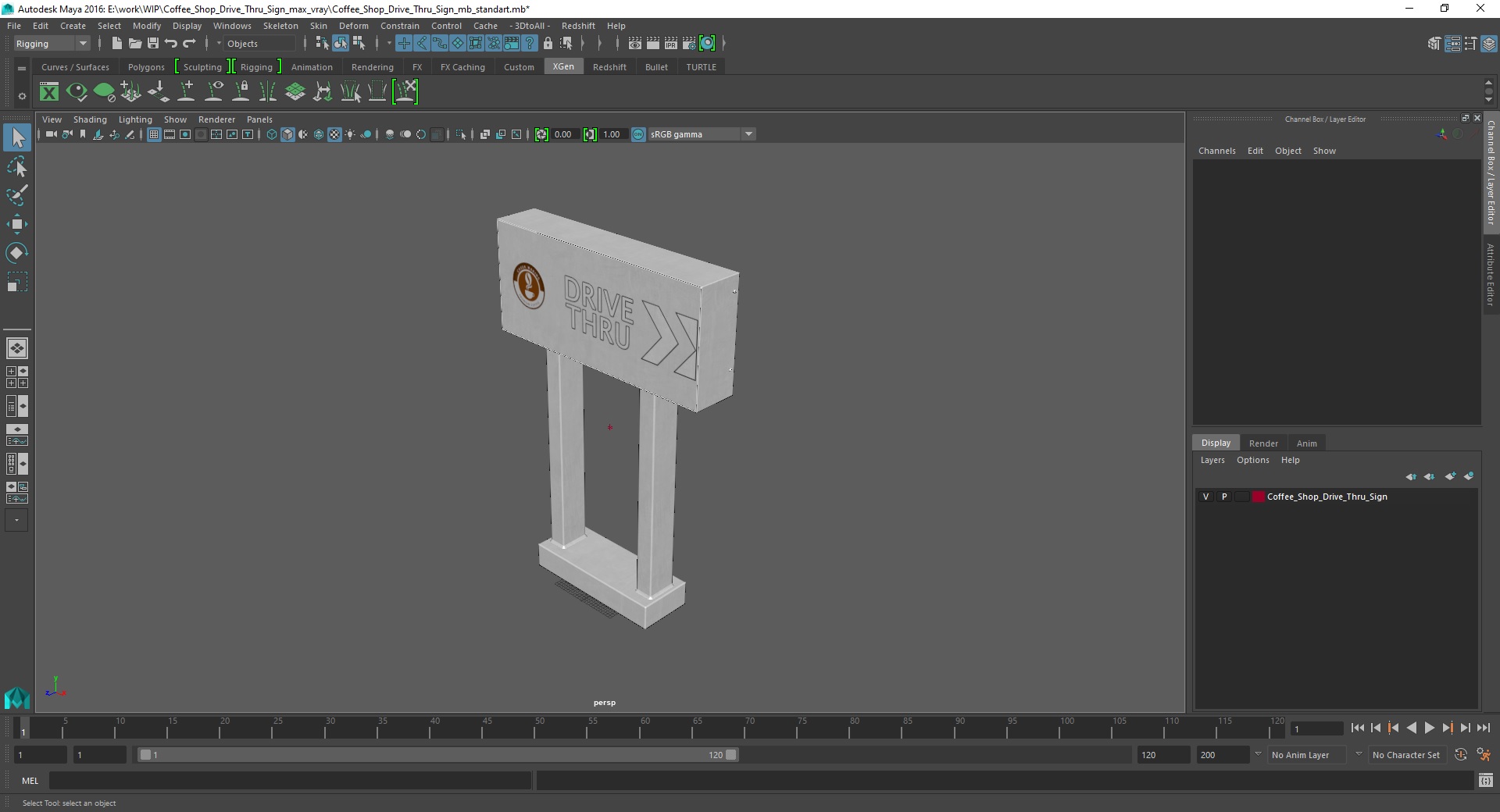Image resolution: width=1500 pixels, height=812 pixels.
Task: Open the sRGB gamma view transform dropdown
Action: [x=702, y=134]
